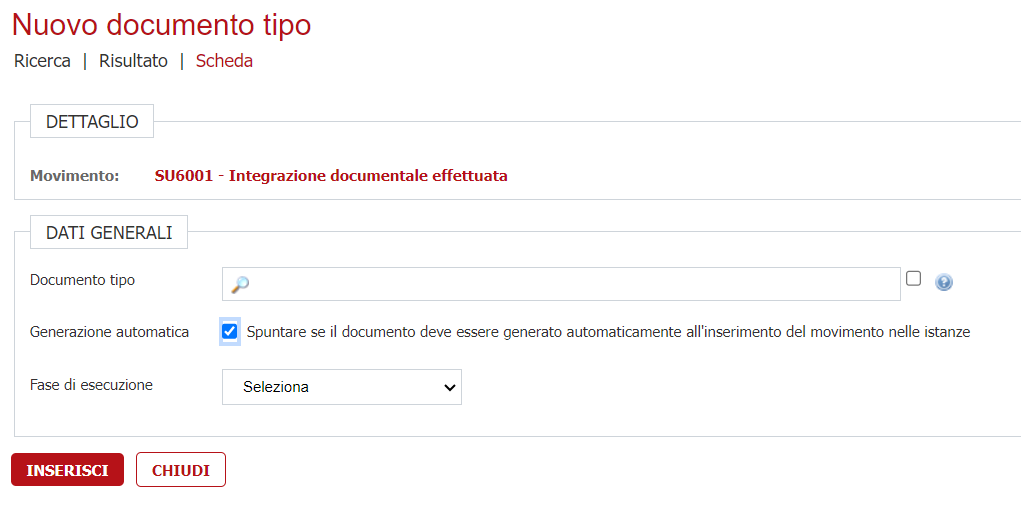Go to the Risultato tab
This screenshot has width=1021, height=525.
tap(133, 61)
